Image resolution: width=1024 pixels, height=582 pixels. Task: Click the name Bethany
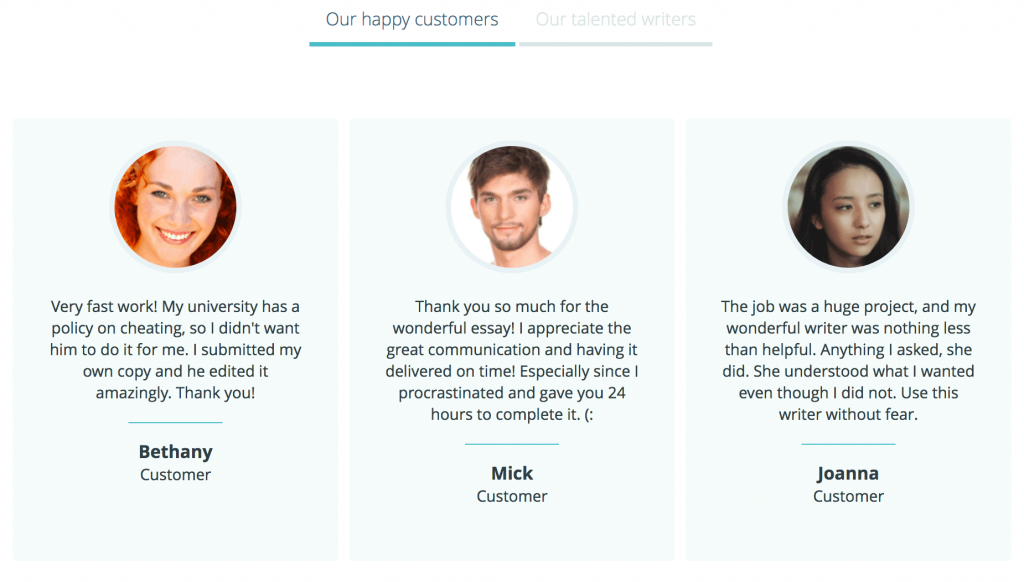point(175,451)
